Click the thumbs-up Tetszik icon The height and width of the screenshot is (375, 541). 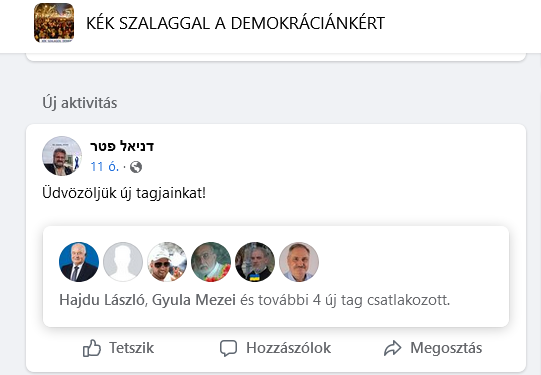click(x=92, y=348)
